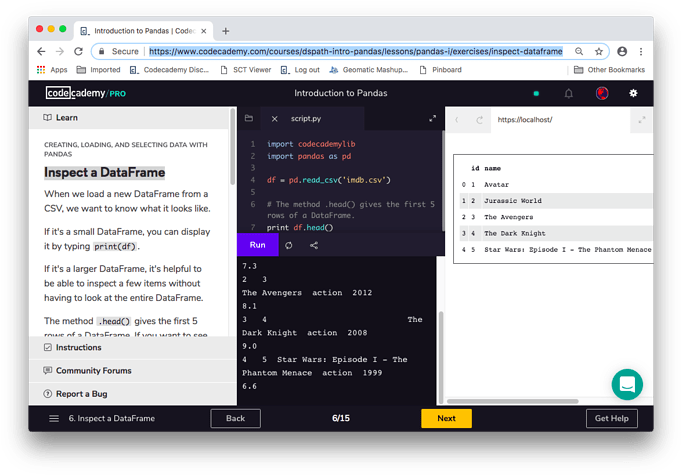Image resolution: width=681 pixels, height=475 pixels.
Task: Click the 'import pandas as pd' line
Action: 309,156
